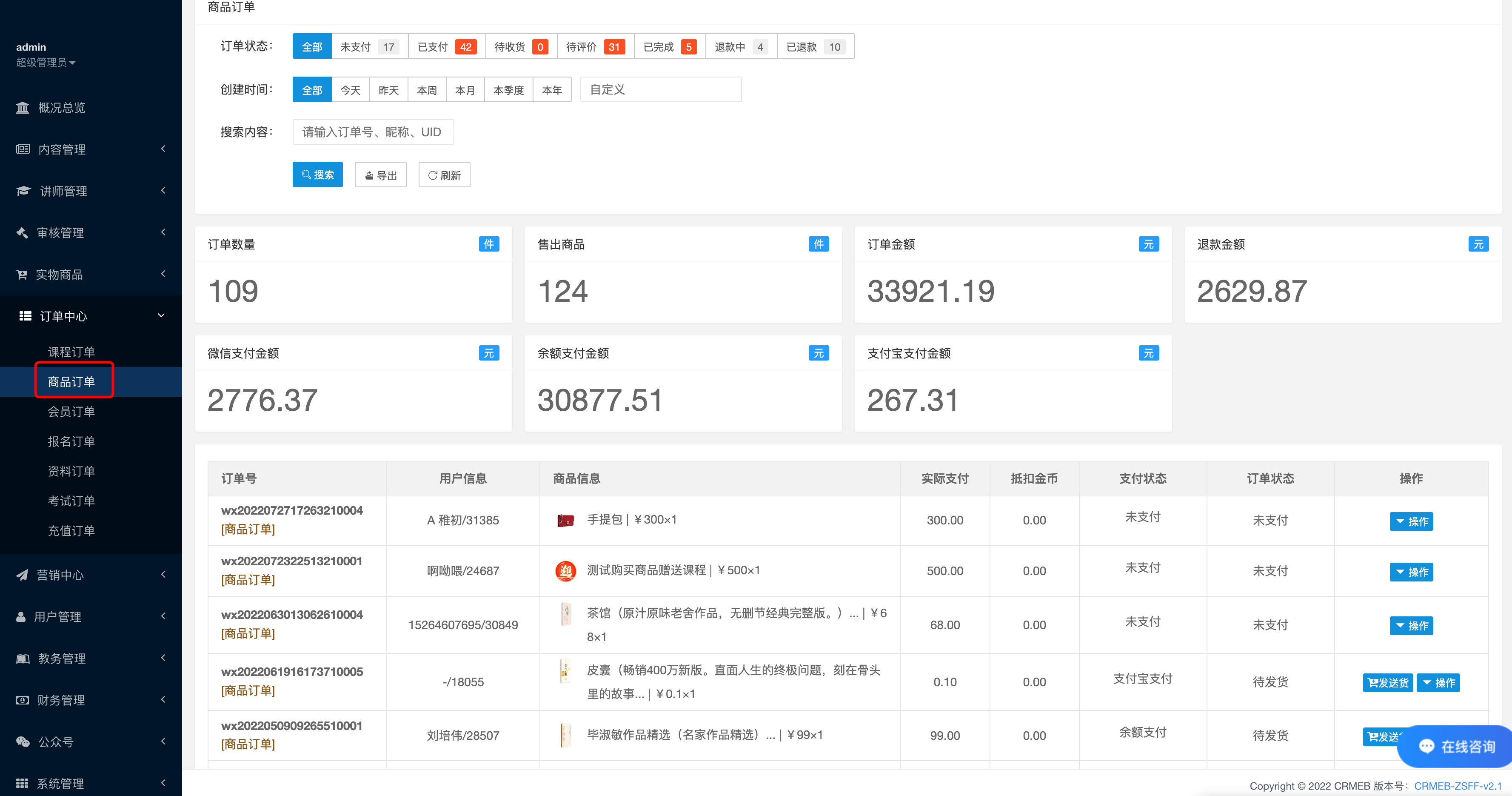Screen dimensions: 1512x796
Task: Open 商品订单 in sidebar
Action: (71, 382)
